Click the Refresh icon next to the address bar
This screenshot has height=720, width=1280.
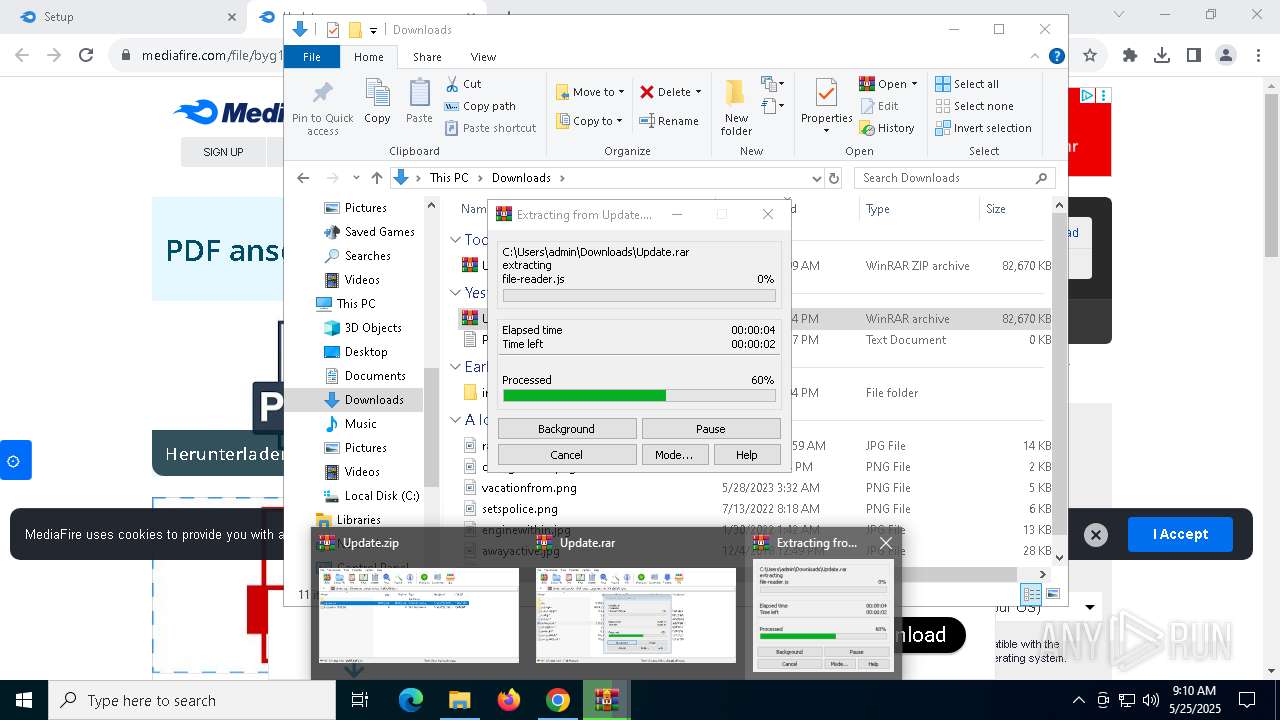tap(834, 178)
